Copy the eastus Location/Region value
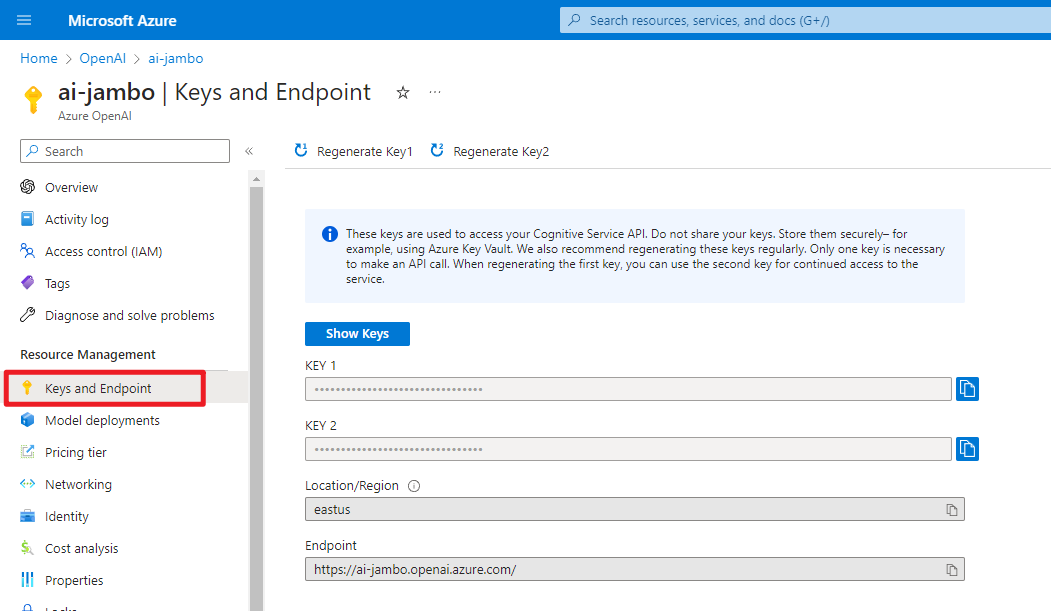Image resolution: width=1051 pixels, height=611 pixels. tap(951, 509)
